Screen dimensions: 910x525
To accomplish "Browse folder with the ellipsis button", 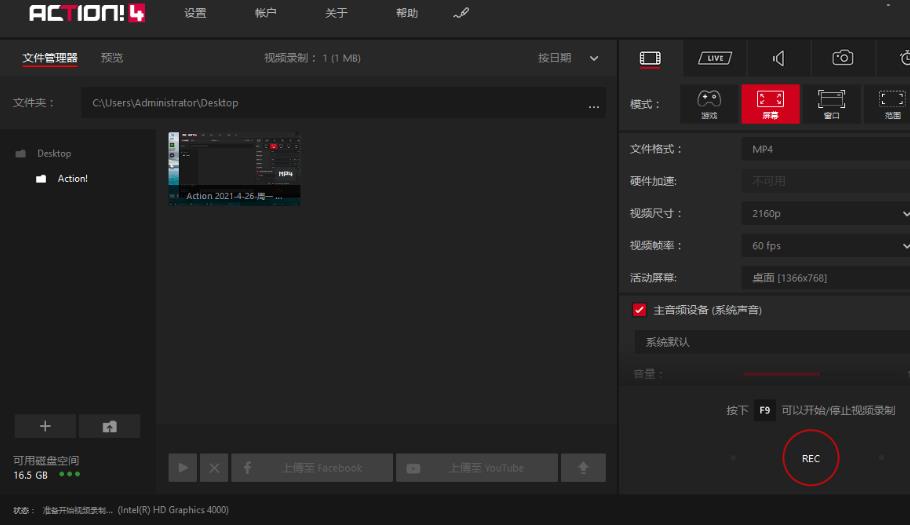I will tap(593, 106).
